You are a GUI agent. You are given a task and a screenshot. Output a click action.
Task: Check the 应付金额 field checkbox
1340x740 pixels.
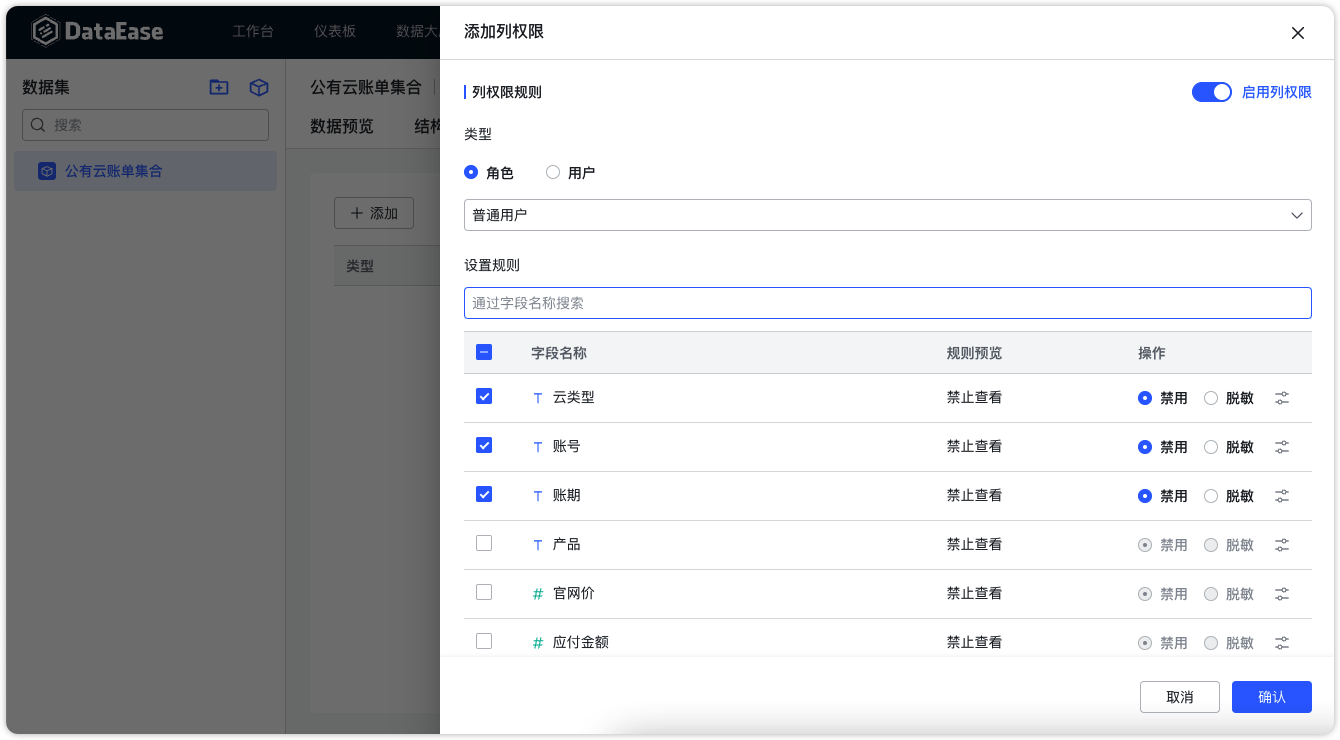484,641
